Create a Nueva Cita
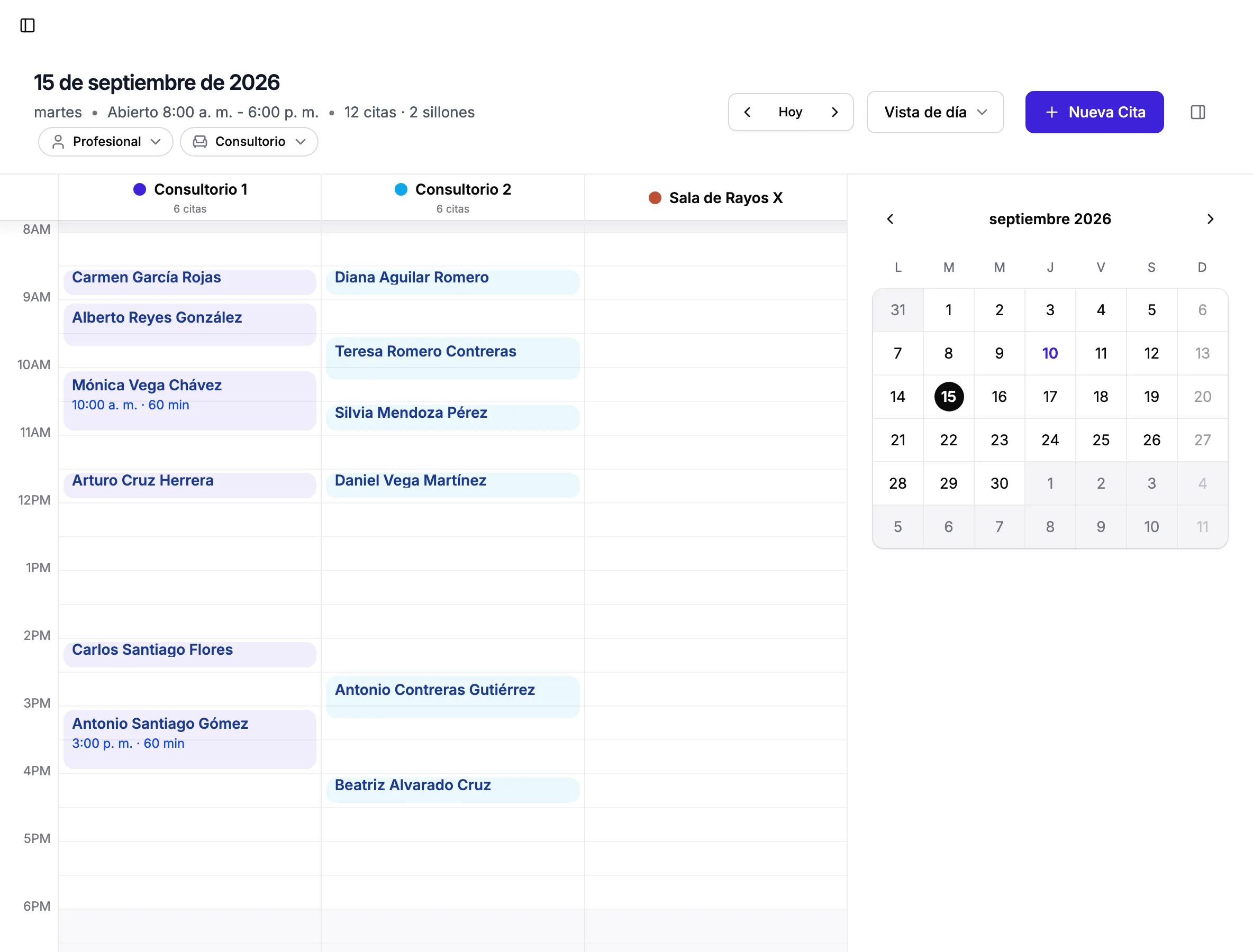 pos(1094,112)
